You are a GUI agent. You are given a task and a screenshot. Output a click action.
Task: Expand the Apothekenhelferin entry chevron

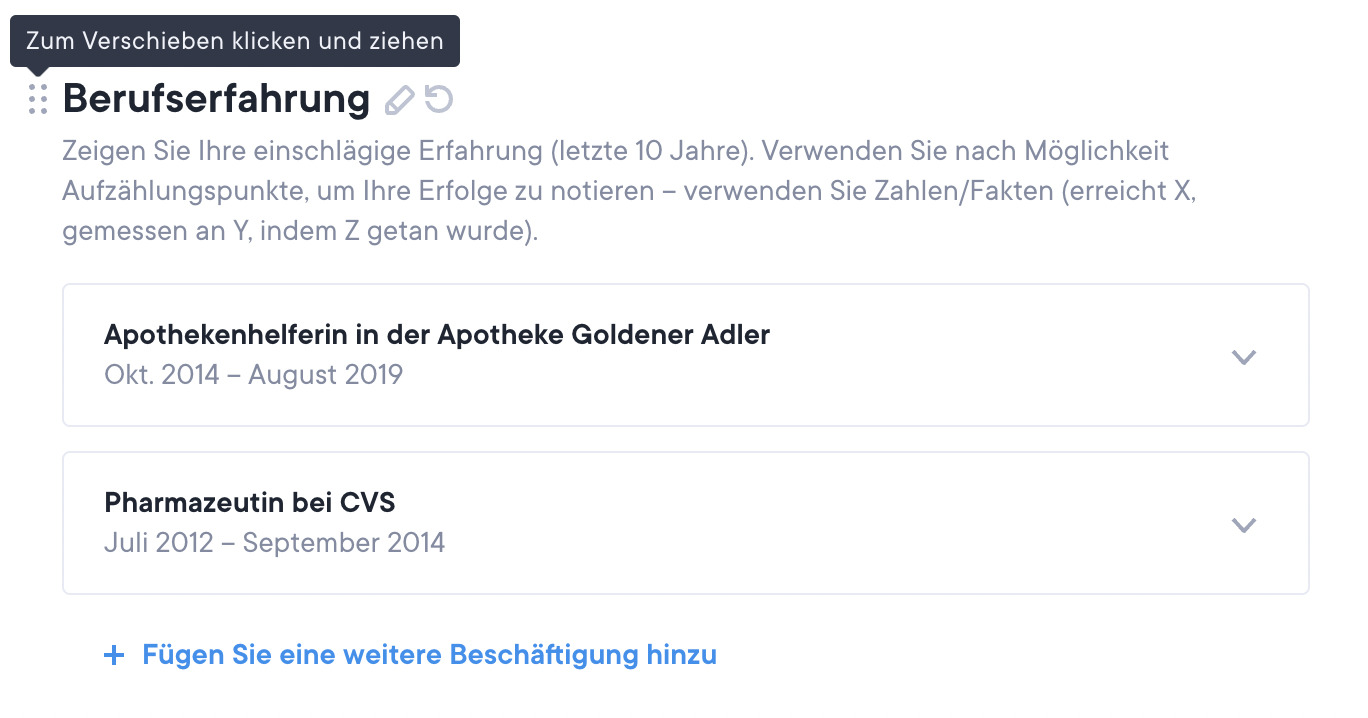[1243, 357]
